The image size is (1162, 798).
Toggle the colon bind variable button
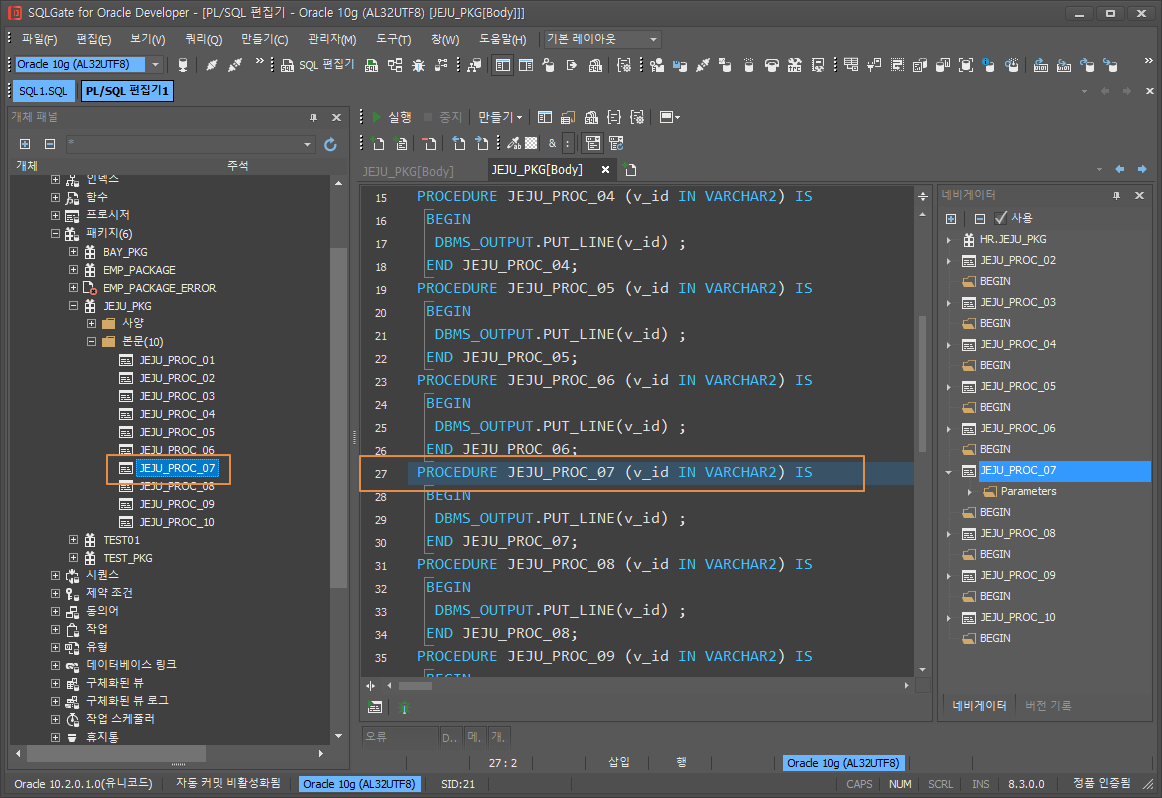[x=568, y=143]
